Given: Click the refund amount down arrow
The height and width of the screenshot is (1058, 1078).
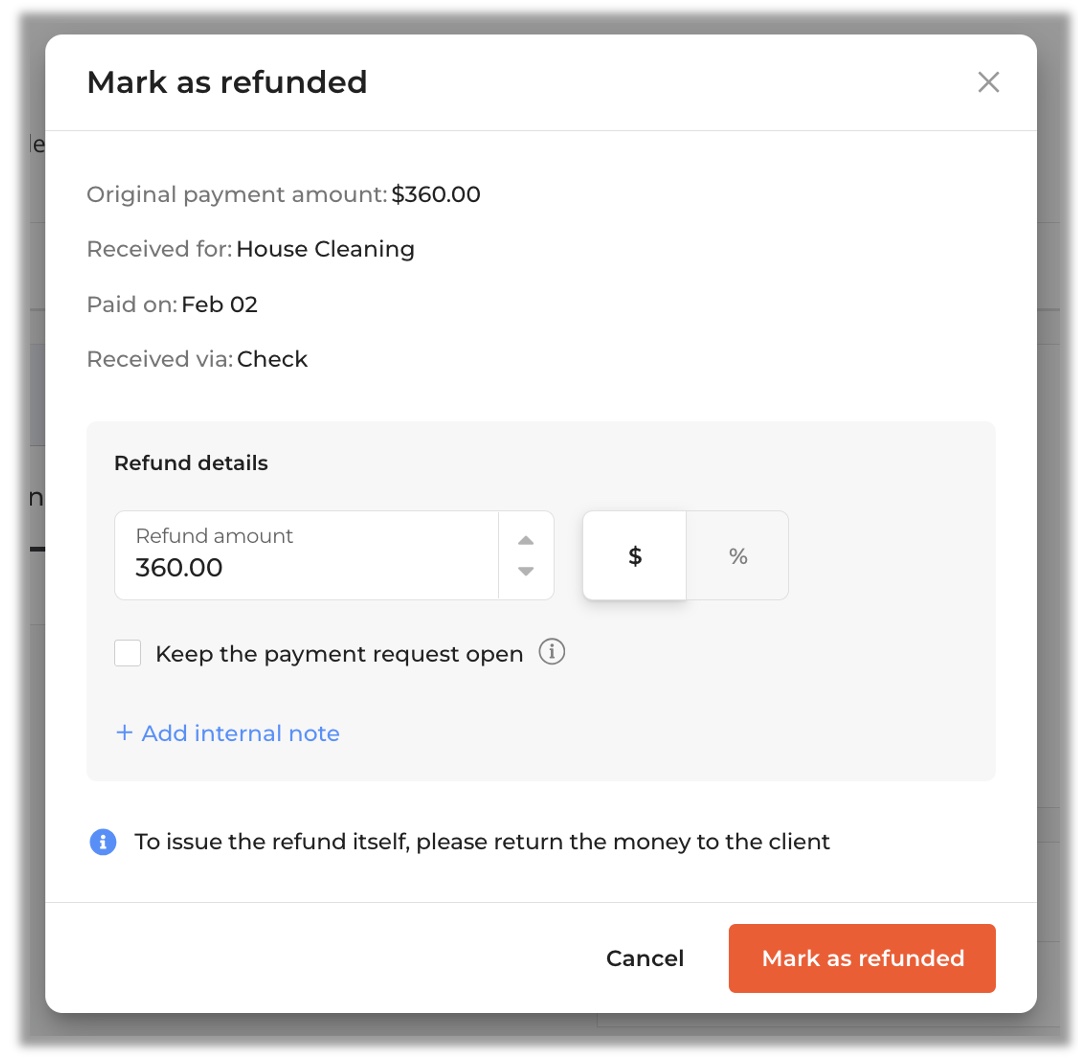Looking at the screenshot, I should pyautogui.click(x=526, y=571).
